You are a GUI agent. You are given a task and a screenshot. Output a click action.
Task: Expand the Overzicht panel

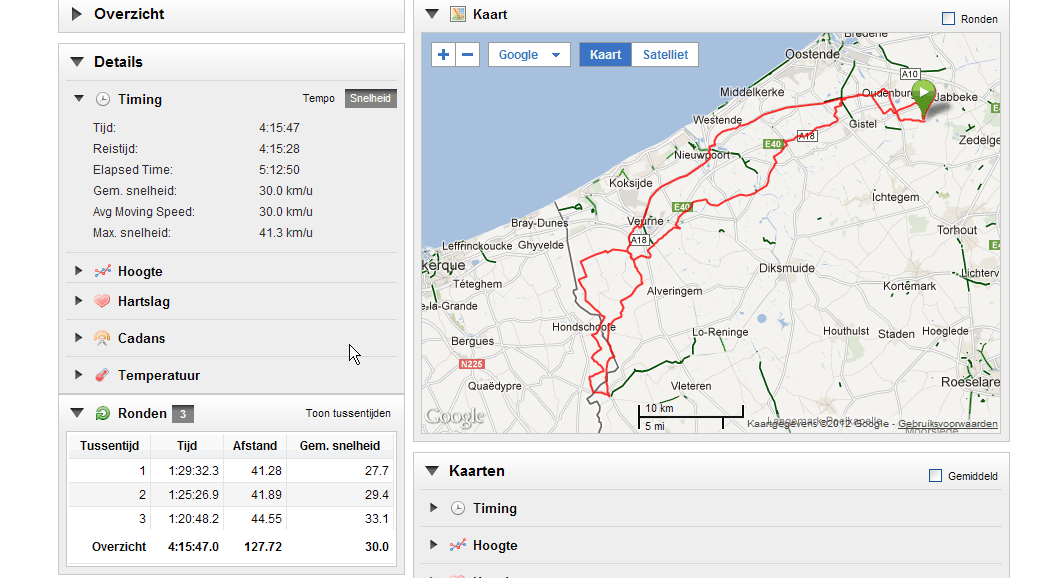[x=77, y=13]
